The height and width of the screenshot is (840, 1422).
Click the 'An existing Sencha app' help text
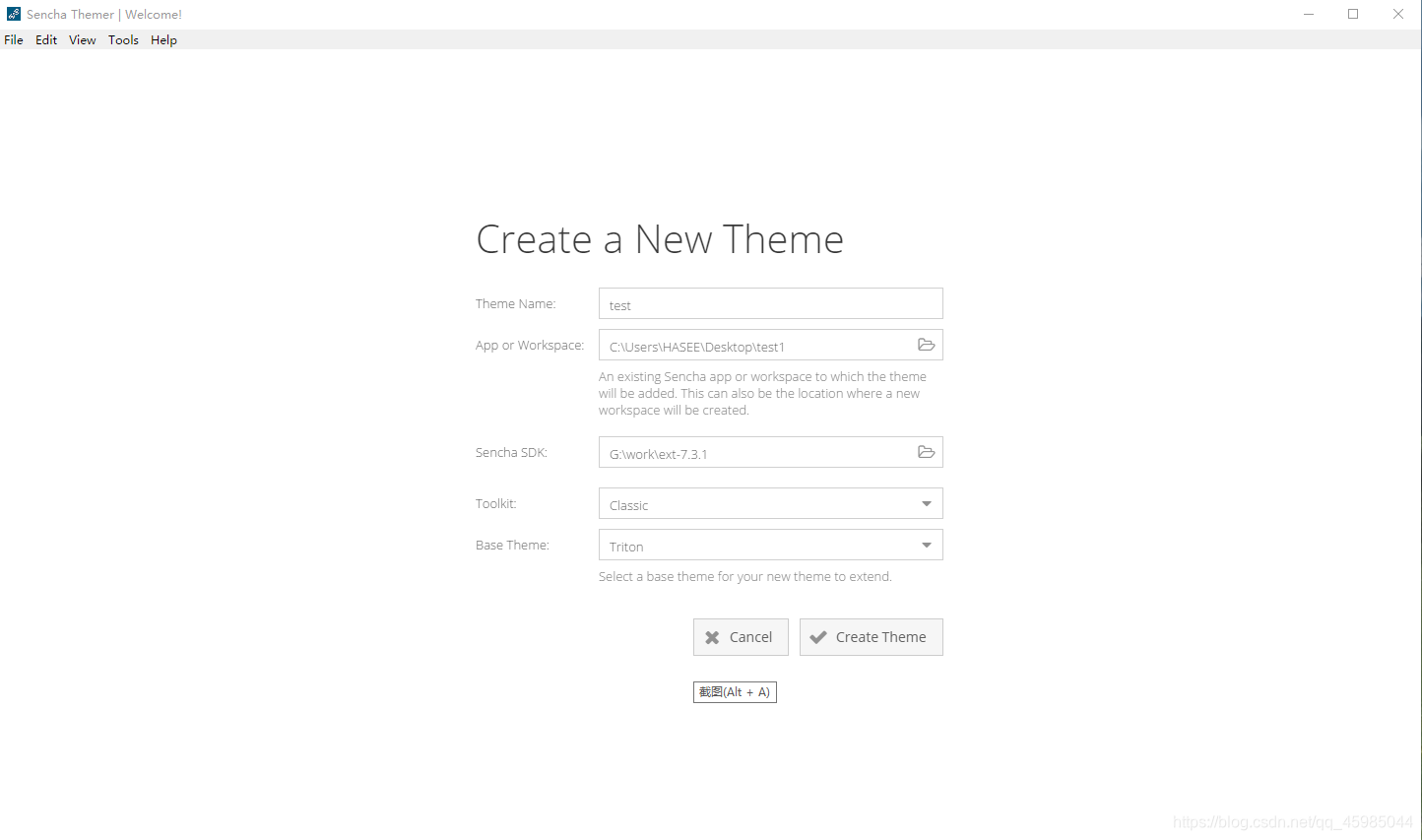[x=762, y=393]
